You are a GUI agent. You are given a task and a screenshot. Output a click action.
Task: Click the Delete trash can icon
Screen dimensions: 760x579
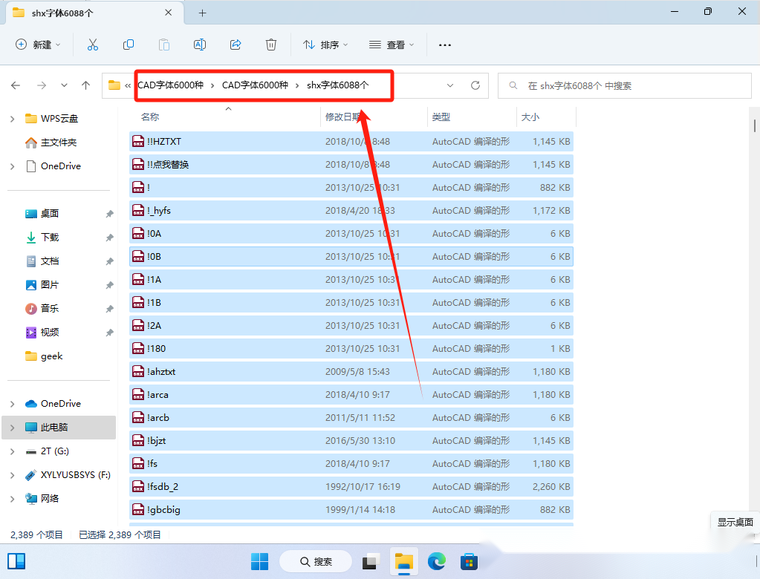[271, 45]
